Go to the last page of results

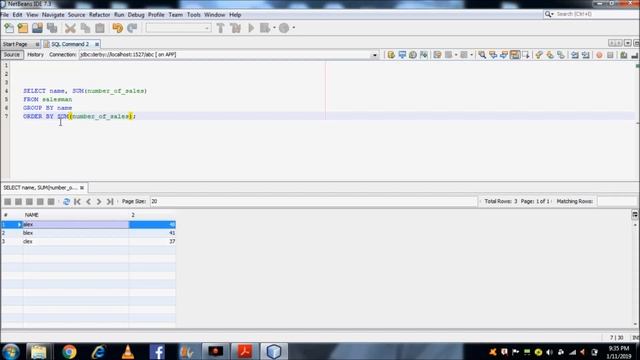[110, 202]
